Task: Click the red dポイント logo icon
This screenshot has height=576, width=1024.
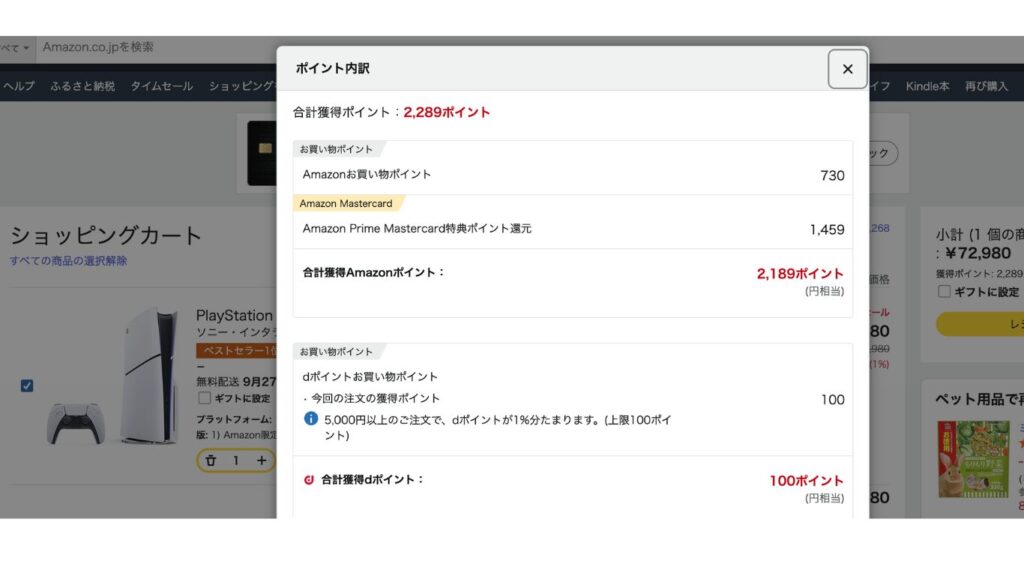Action: coord(309,480)
